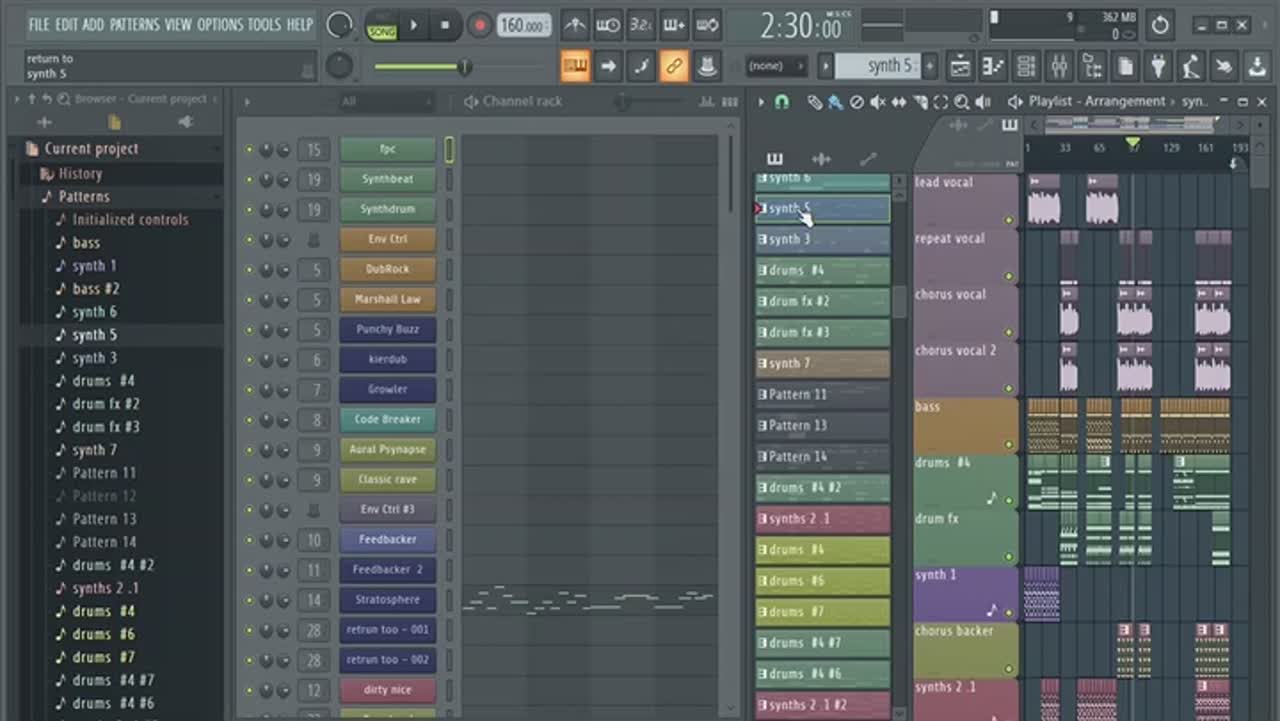This screenshot has height=721, width=1280.
Task: Click the metronome icon
Action: point(574,25)
